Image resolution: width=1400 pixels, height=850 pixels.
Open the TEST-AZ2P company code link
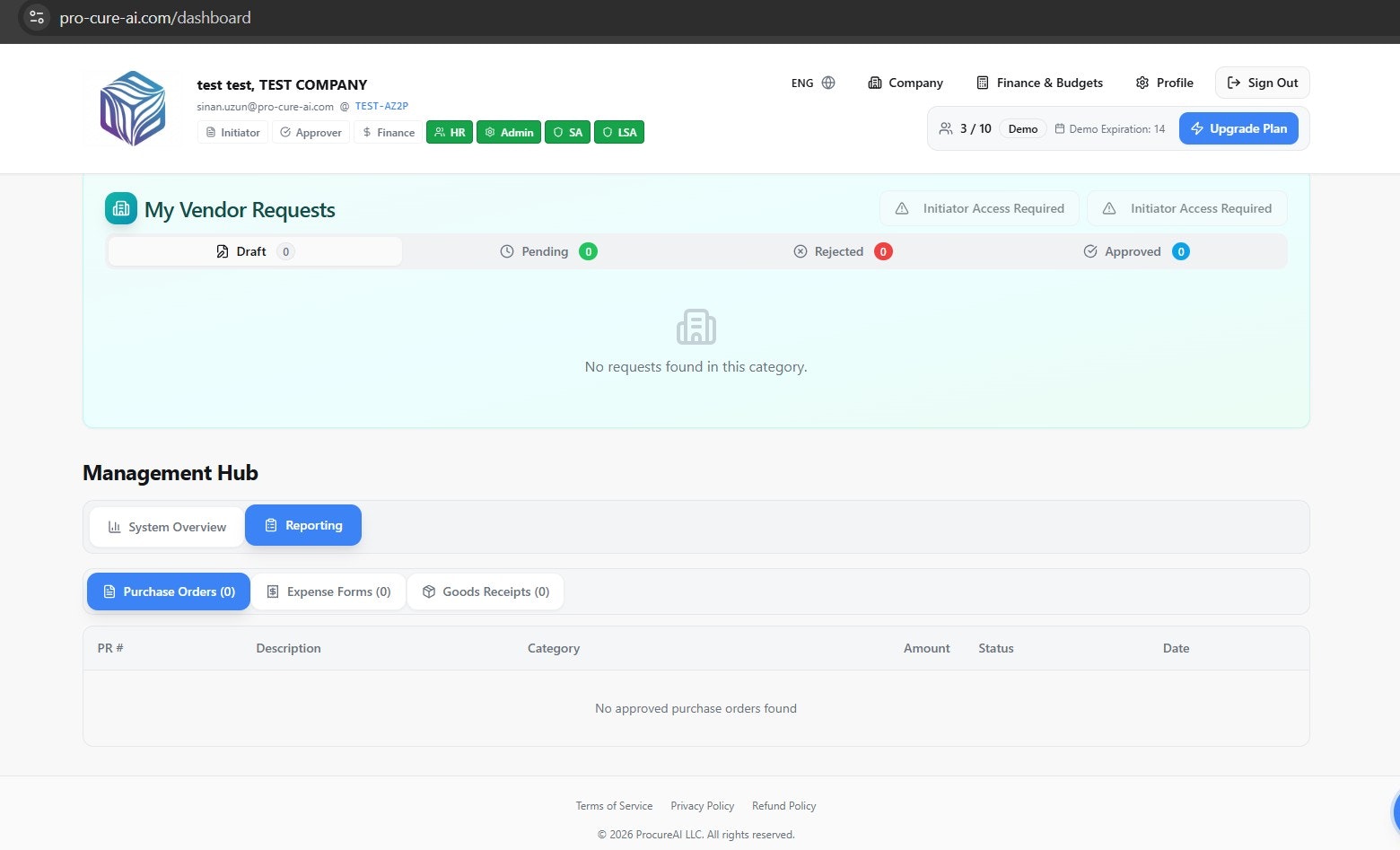click(381, 106)
